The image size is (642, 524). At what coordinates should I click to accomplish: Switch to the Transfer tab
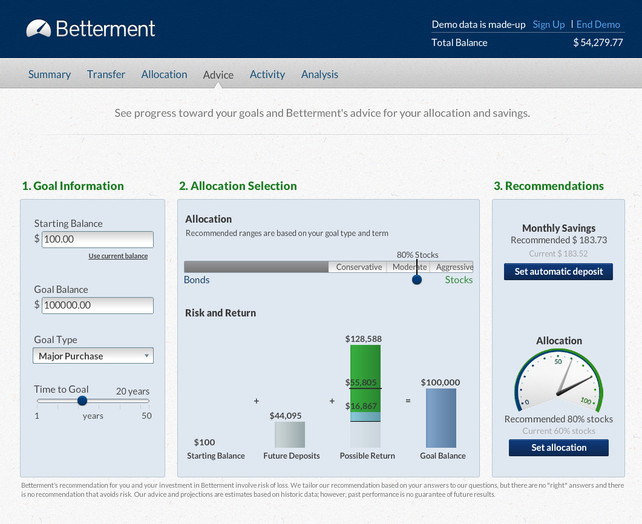106,75
